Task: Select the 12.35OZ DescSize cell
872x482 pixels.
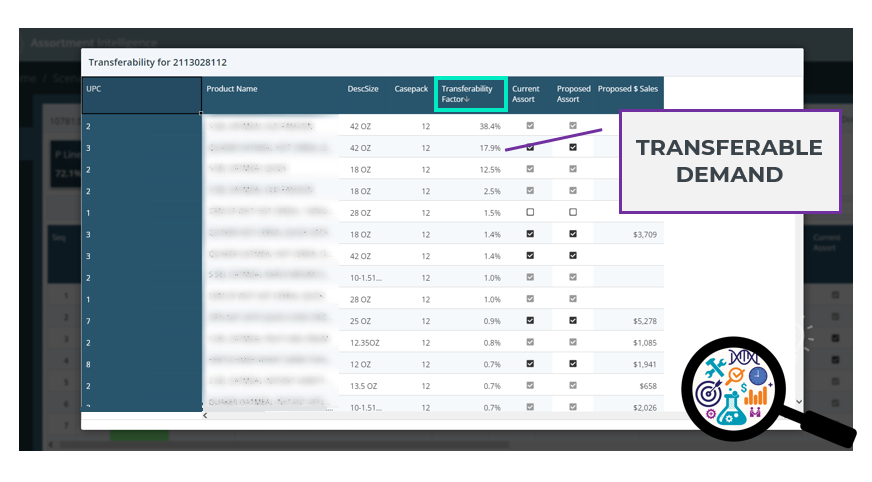Action: [365, 342]
